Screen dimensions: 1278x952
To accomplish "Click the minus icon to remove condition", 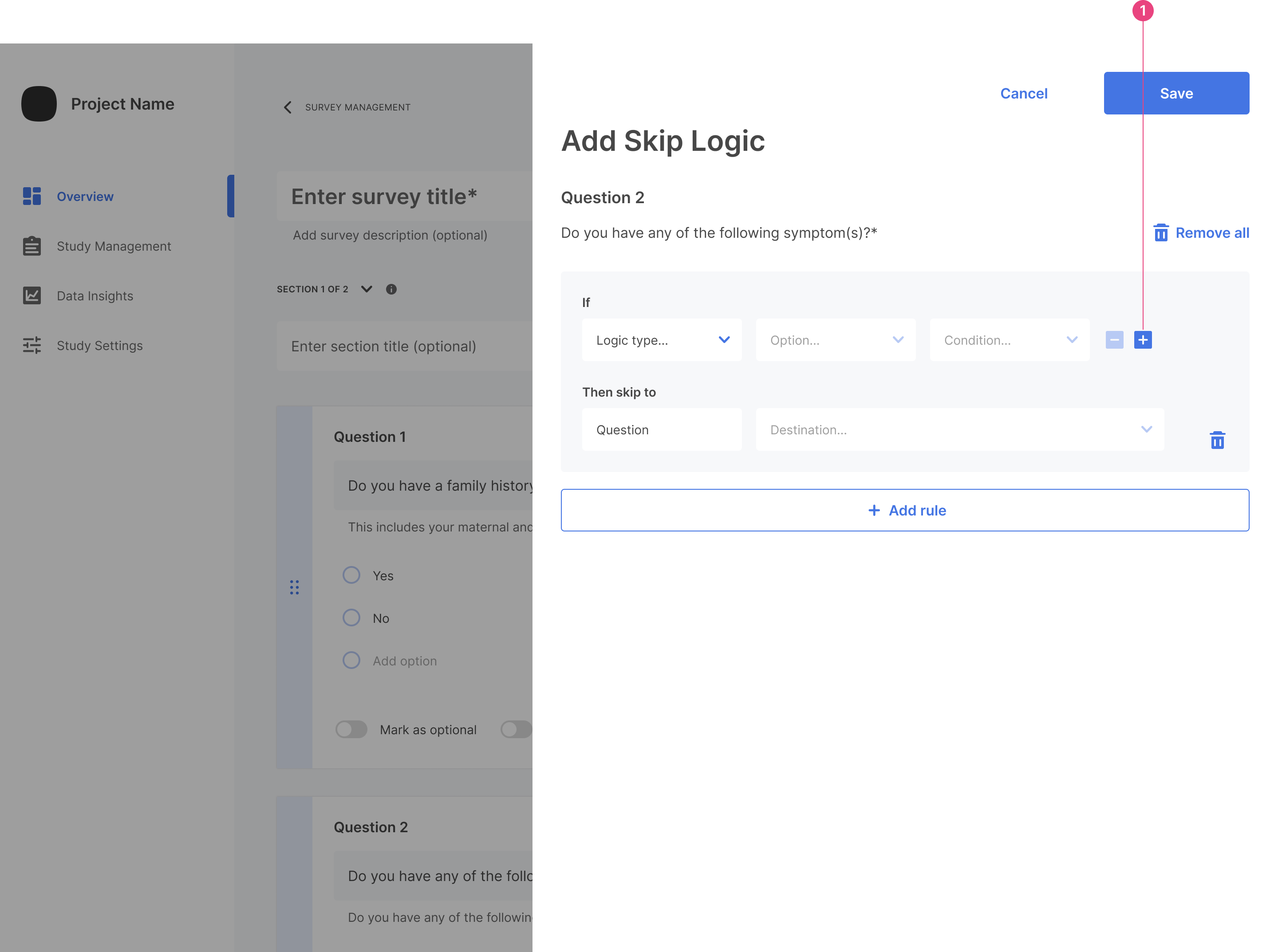I will tap(1114, 340).
